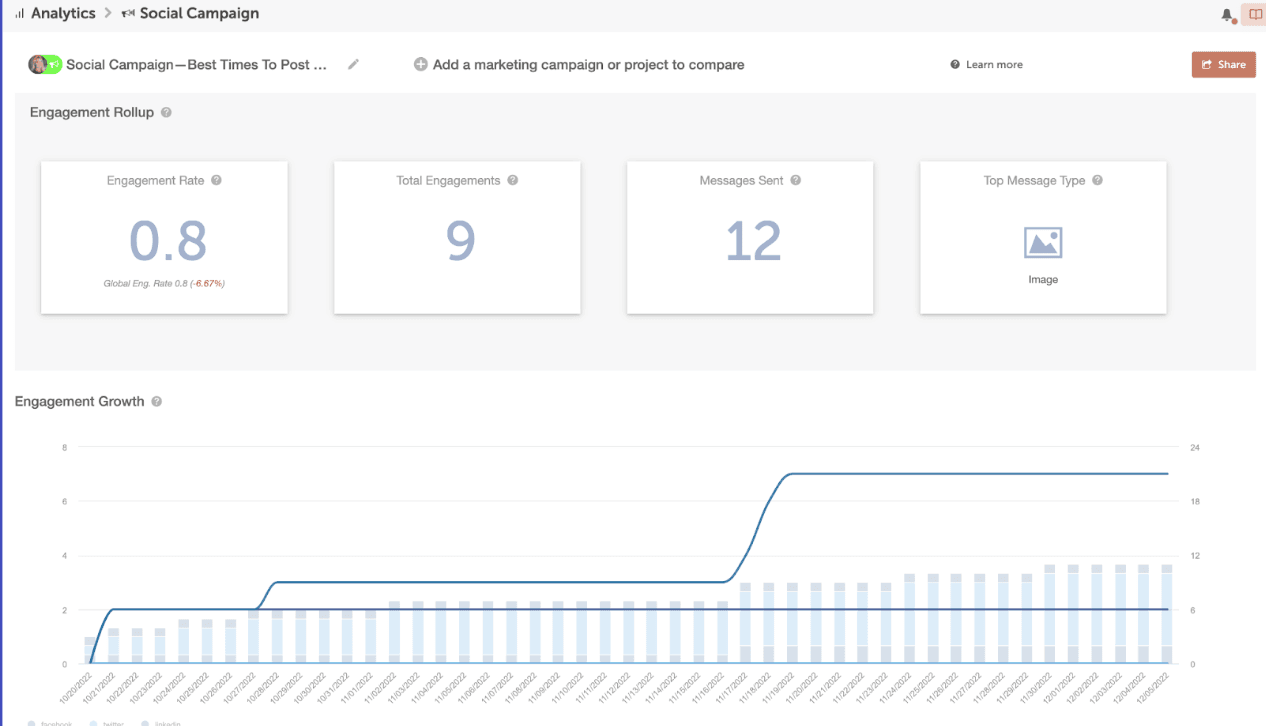Click help icon next to Engagement Rate
Image resolution: width=1266 pixels, height=726 pixels.
[x=216, y=181]
